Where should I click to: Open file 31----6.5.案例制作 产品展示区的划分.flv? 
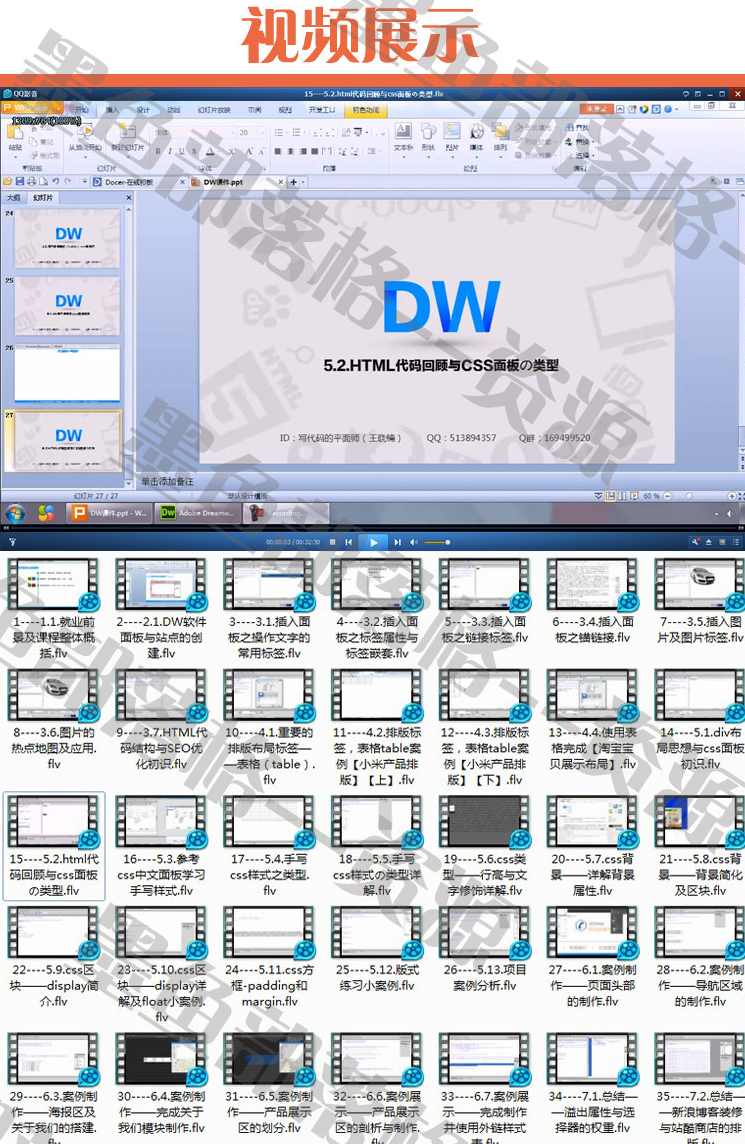(x=269, y=1084)
